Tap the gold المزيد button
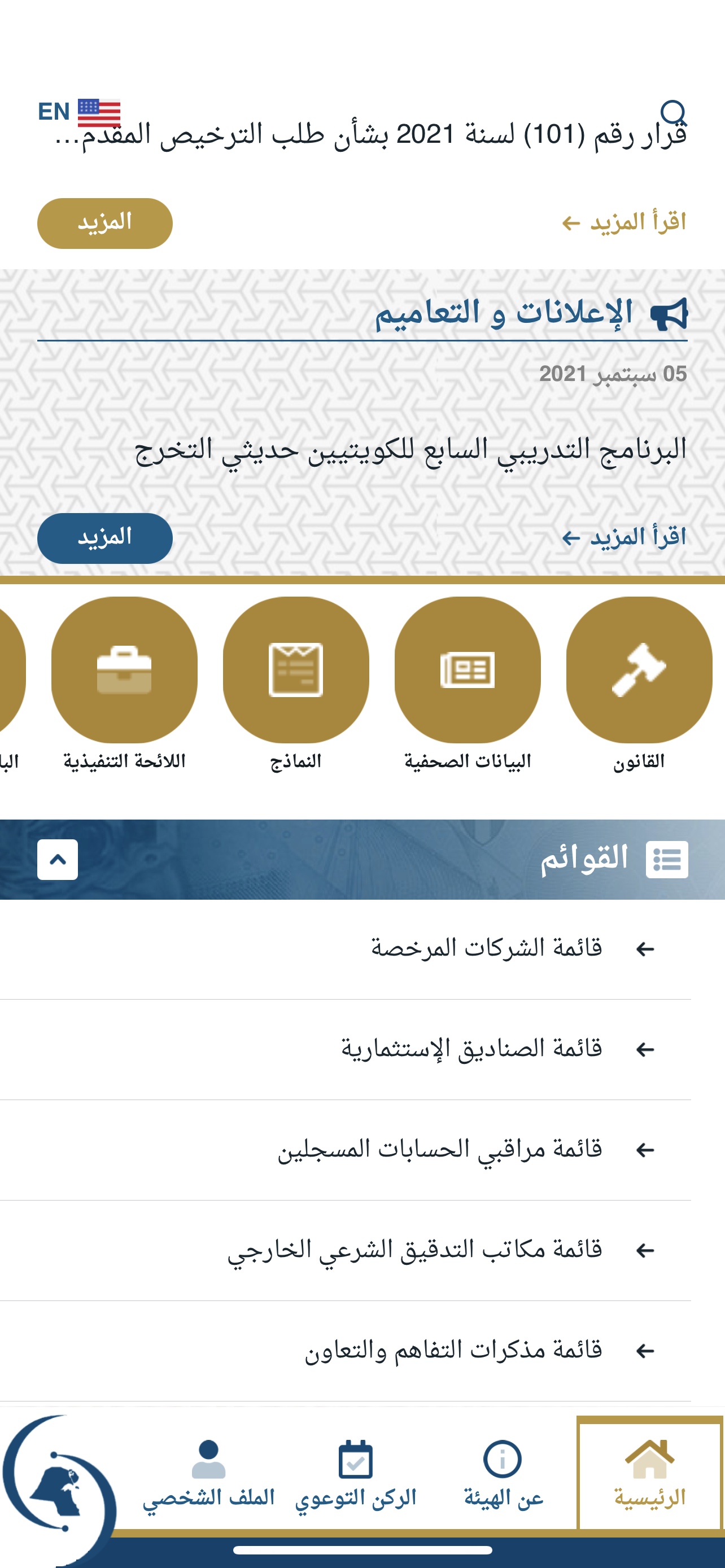 coord(104,224)
